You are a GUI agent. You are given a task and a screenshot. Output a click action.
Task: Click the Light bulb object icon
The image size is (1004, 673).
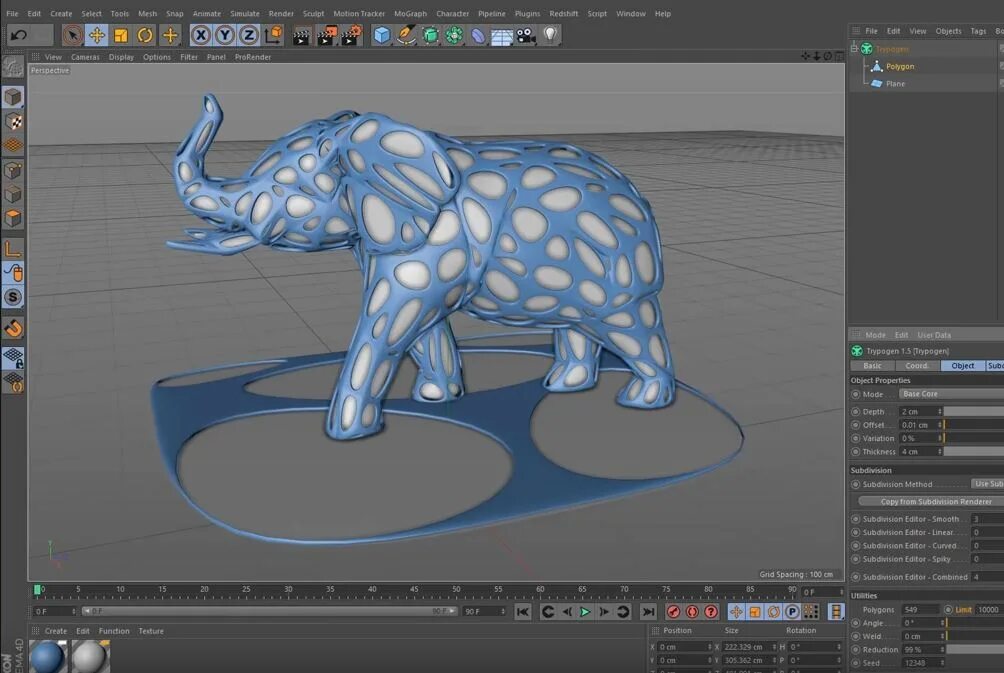[x=550, y=35]
